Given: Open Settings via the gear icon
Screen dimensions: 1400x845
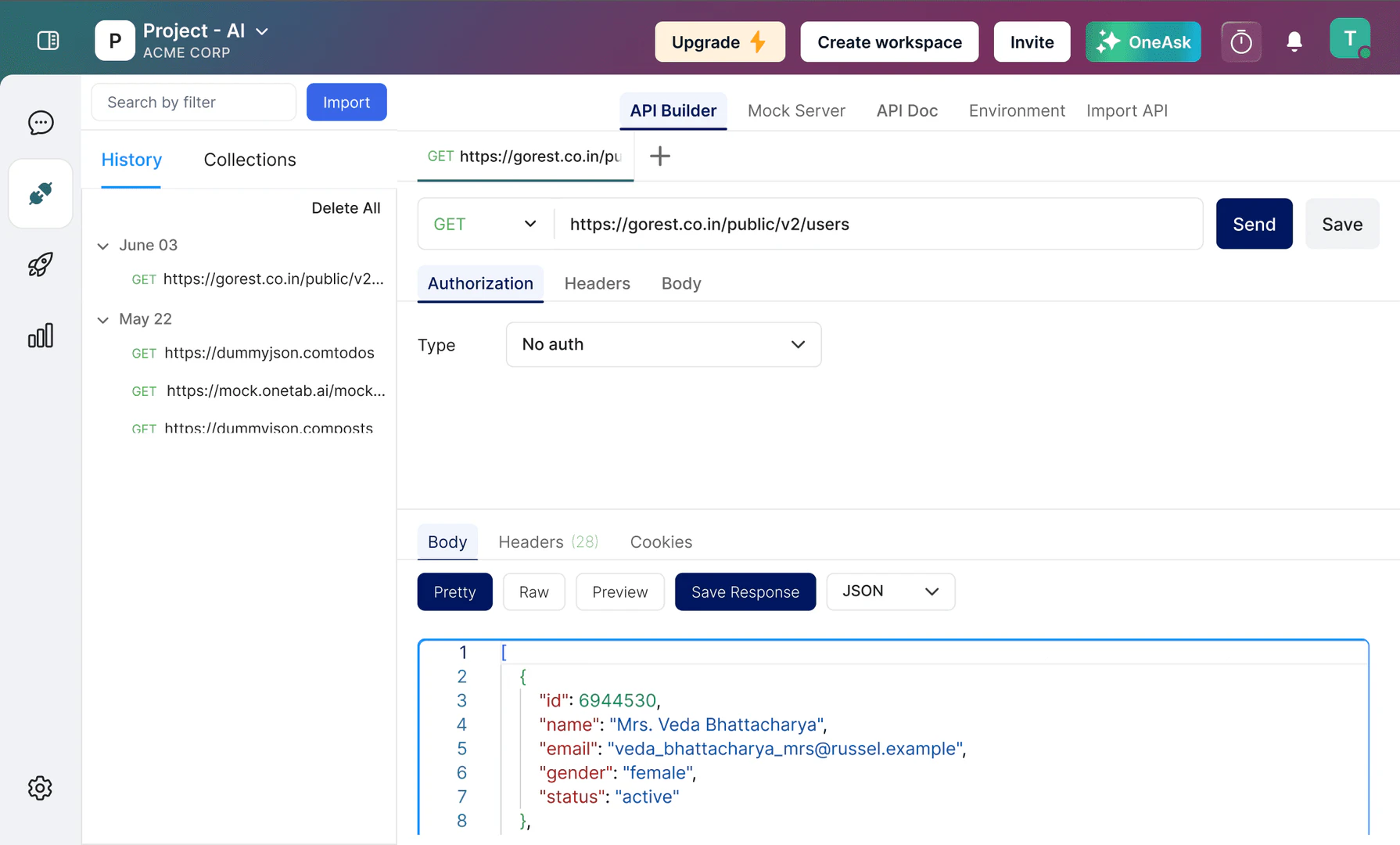Looking at the screenshot, I should (x=40, y=788).
